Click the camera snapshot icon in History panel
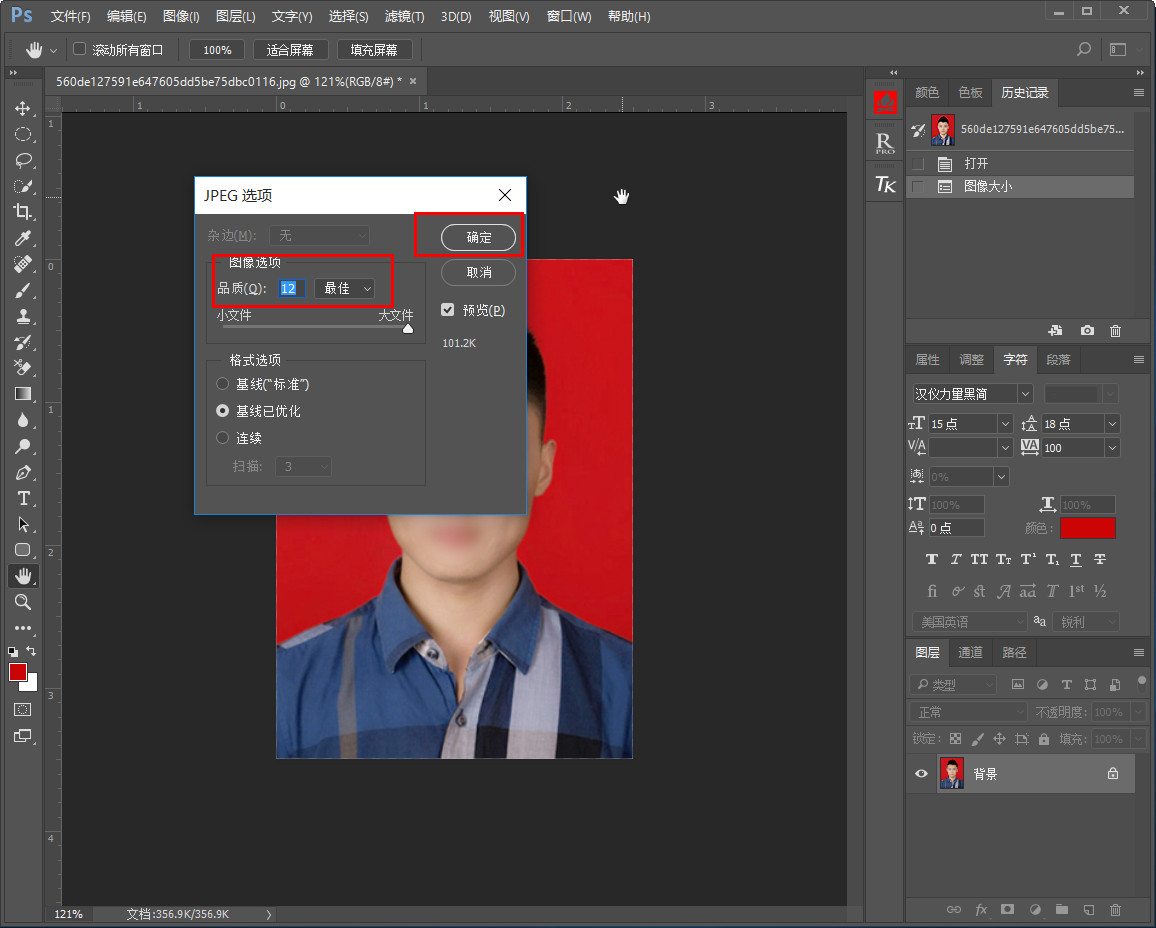The height and width of the screenshot is (928, 1156). [1087, 331]
